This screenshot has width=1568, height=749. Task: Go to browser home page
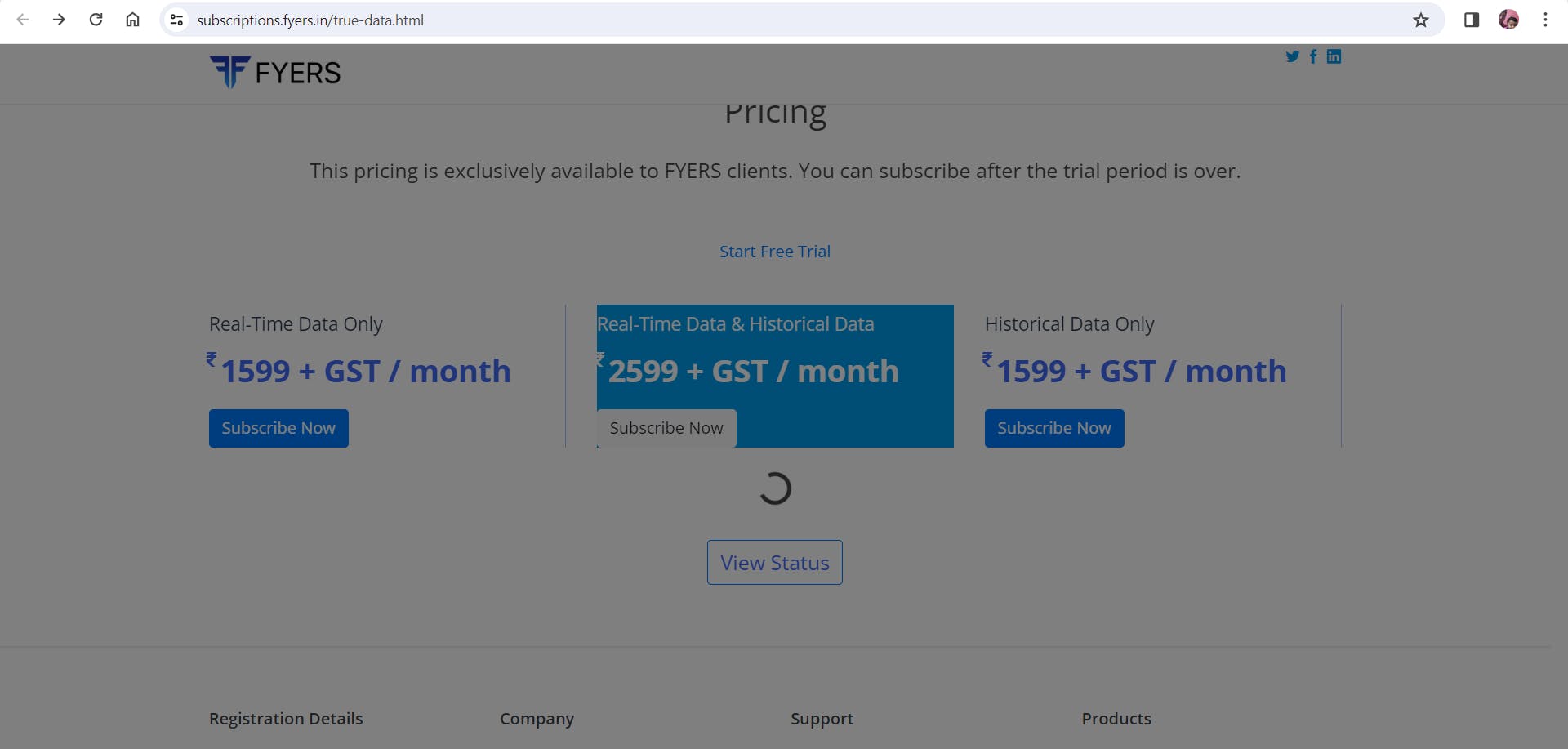[x=132, y=20]
